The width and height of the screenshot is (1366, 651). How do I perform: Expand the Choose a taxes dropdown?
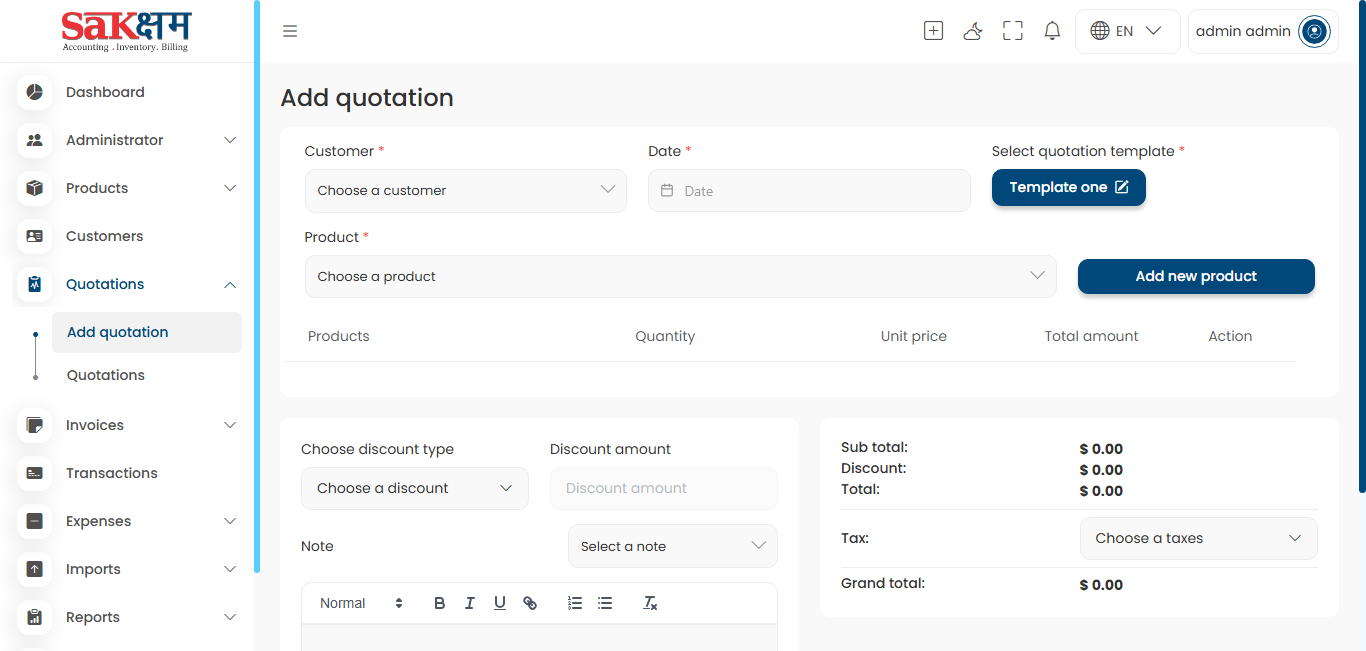1198,538
